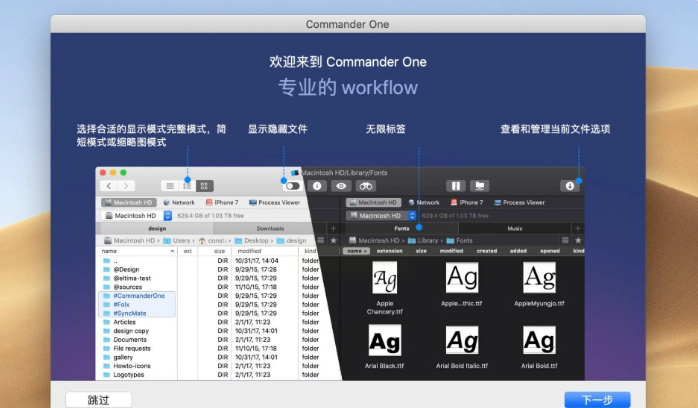Click Library in right breadcrumb path
Viewport: 698px width, 408px height.
(423, 241)
